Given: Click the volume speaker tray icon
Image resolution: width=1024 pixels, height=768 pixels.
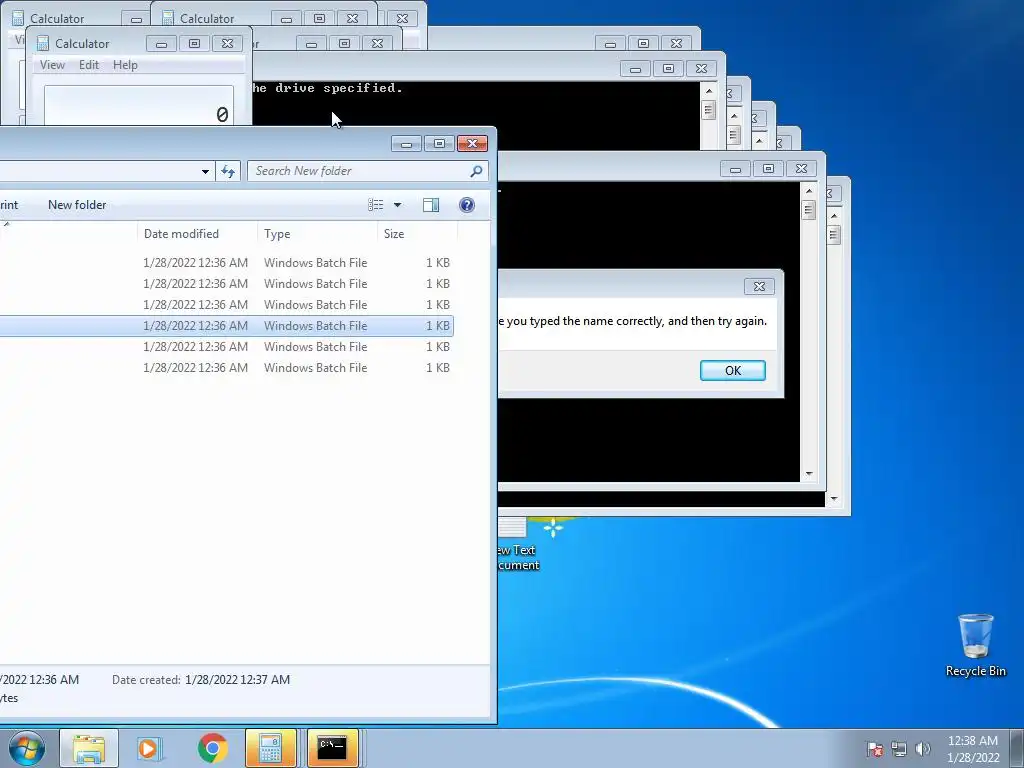Looking at the screenshot, I should coord(923,748).
